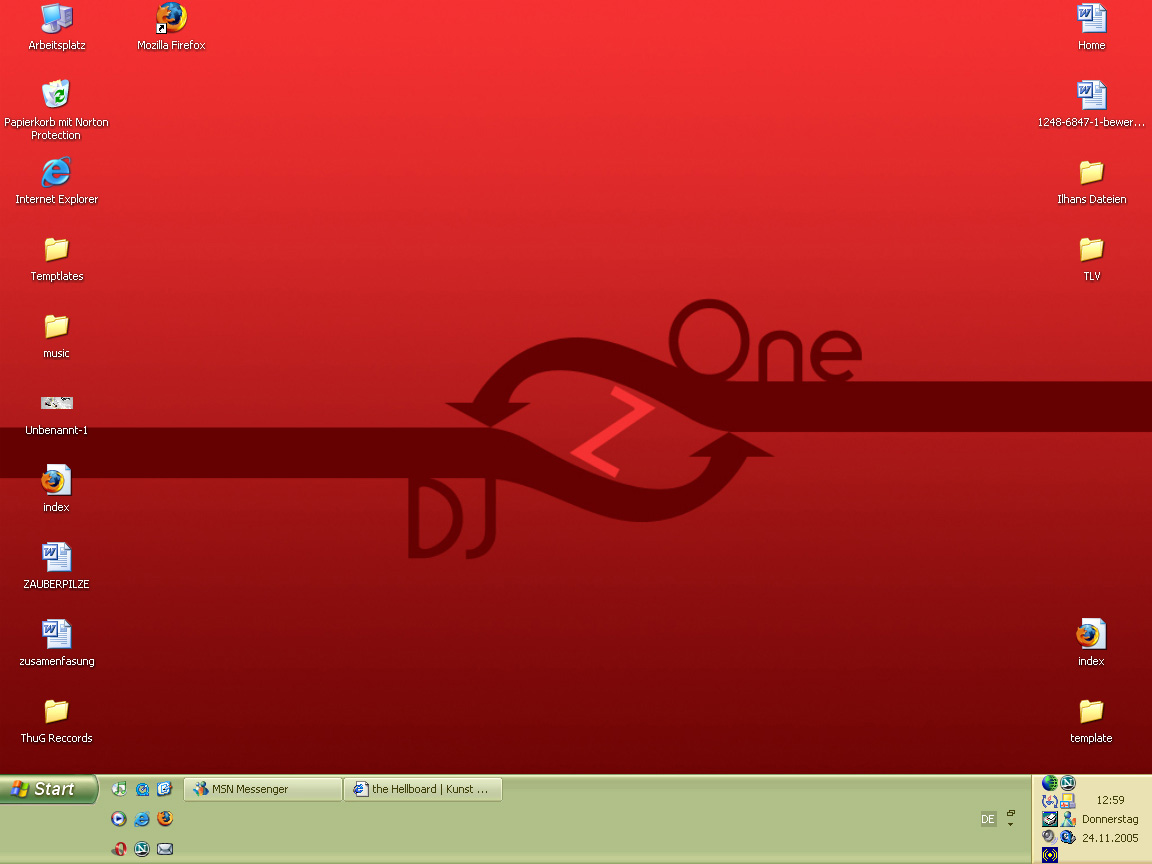Click the yellow wireless signal tray icon
1152x864 pixels.
[1049, 854]
